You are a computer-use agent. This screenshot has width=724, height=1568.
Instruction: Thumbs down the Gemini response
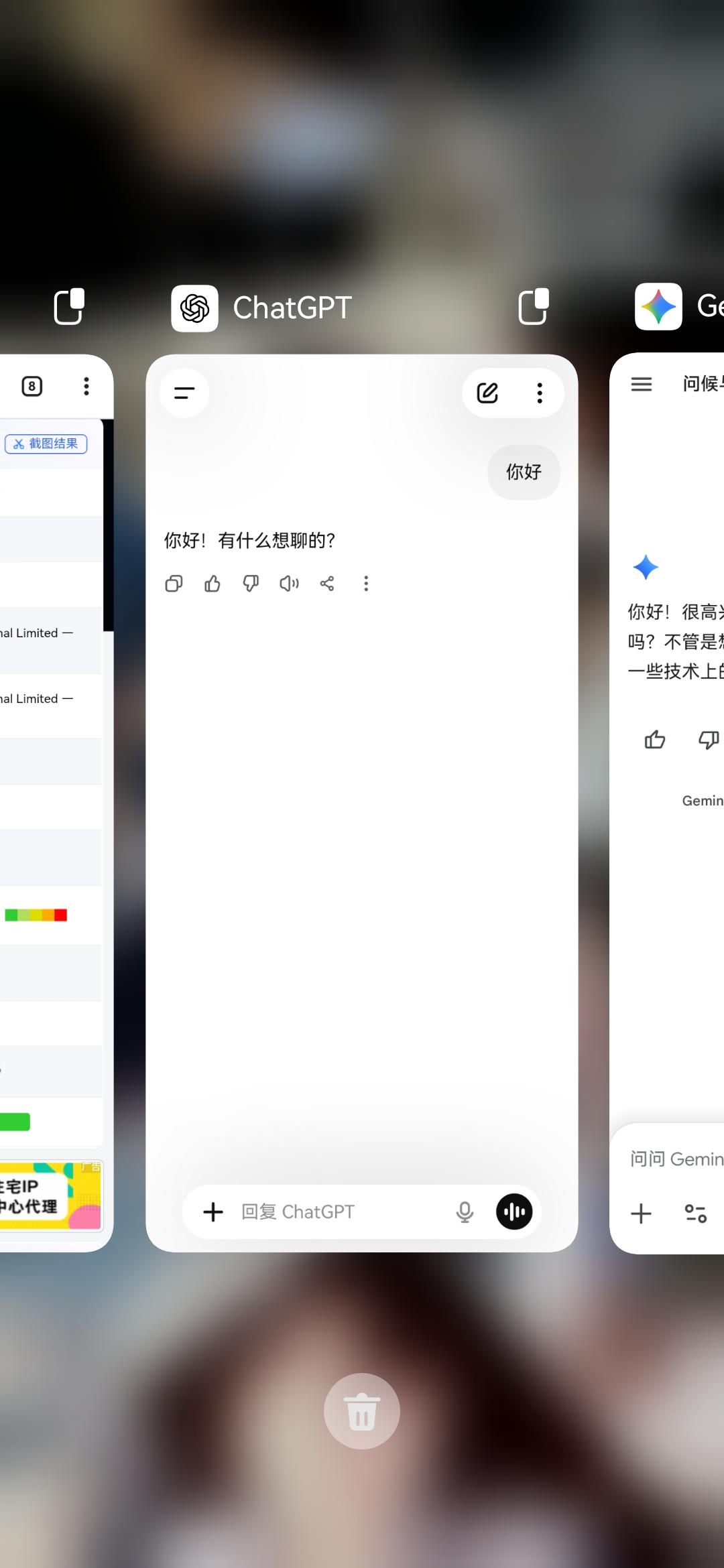[709, 739]
